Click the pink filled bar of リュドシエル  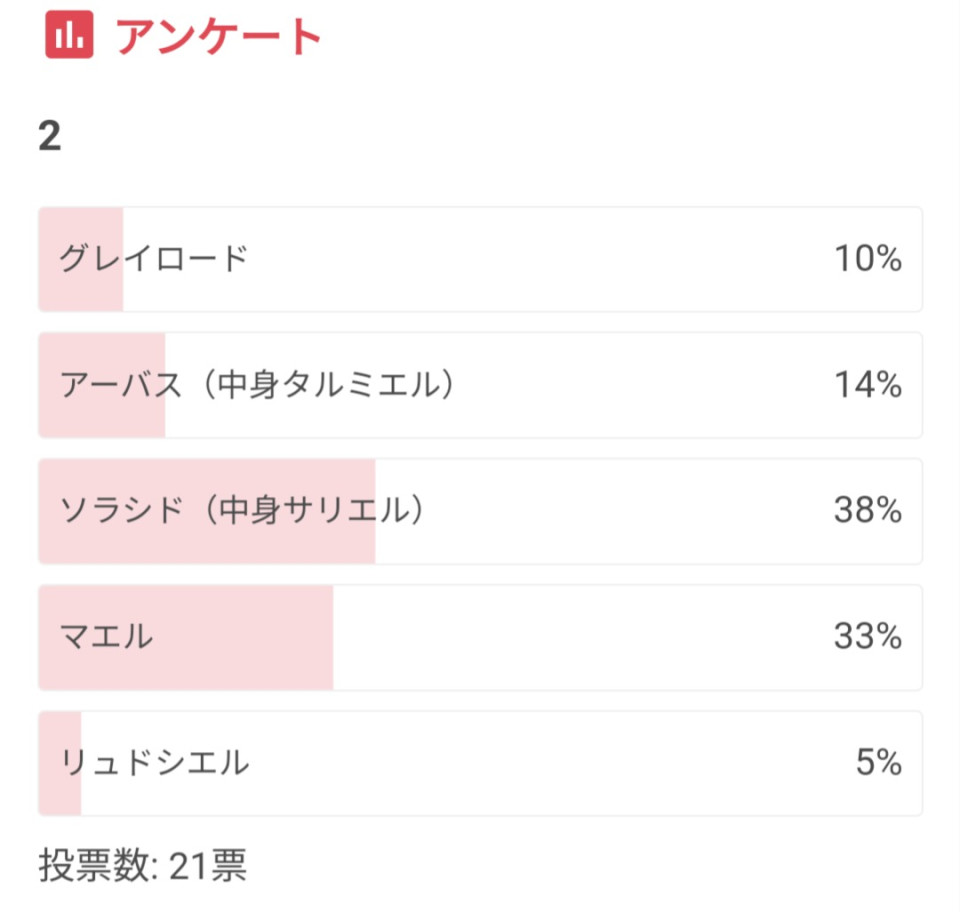click(60, 764)
